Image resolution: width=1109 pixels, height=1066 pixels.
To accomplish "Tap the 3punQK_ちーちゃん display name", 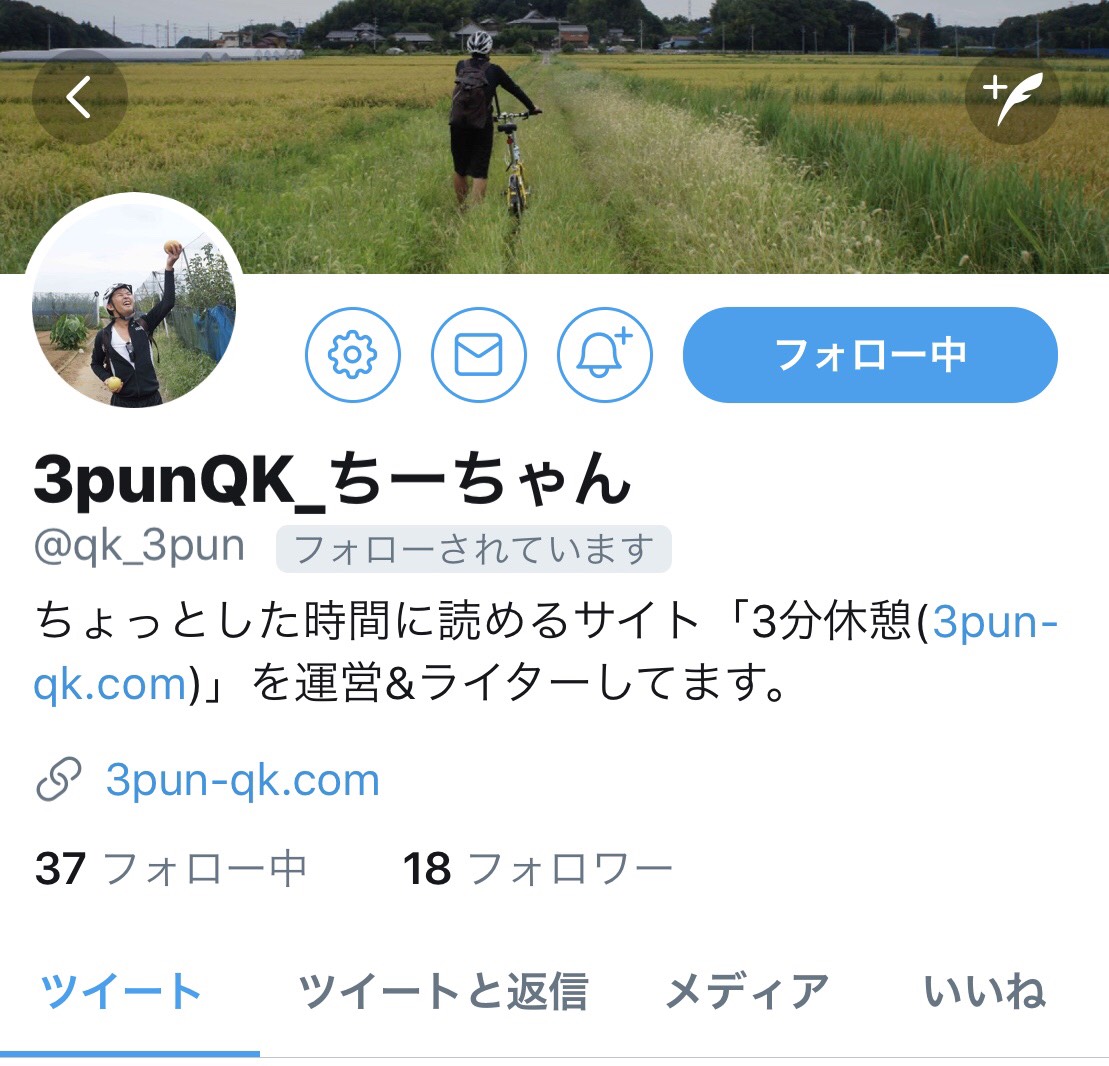I will click(x=332, y=480).
